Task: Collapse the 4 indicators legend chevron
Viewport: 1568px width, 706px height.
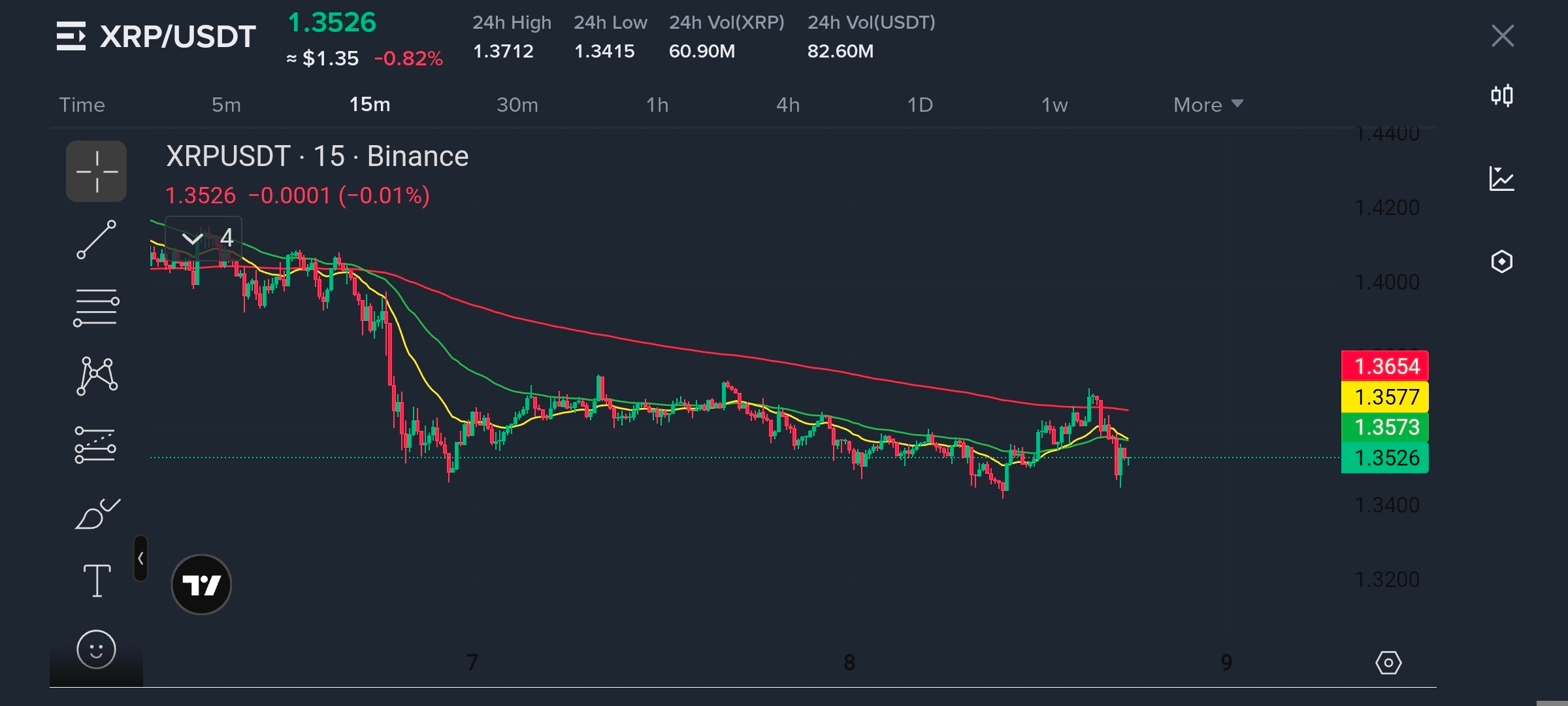Action: click(x=192, y=239)
